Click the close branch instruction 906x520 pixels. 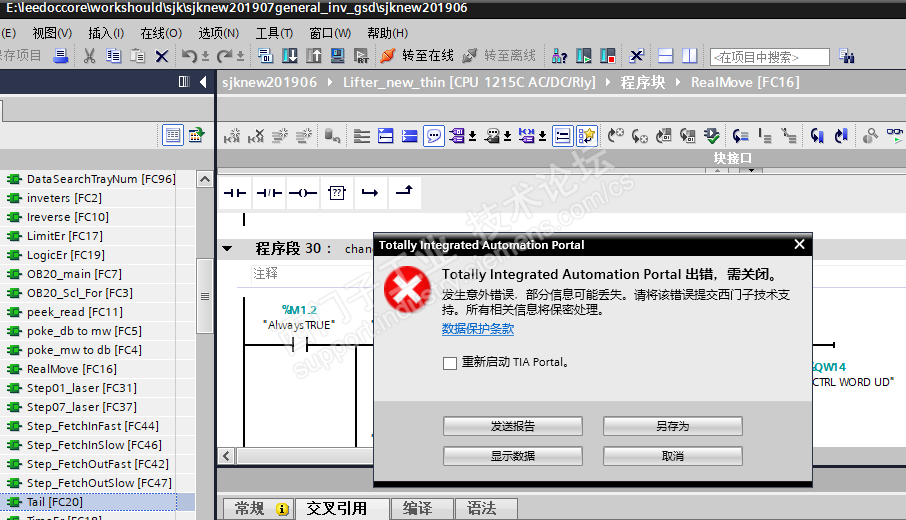(x=404, y=191)
